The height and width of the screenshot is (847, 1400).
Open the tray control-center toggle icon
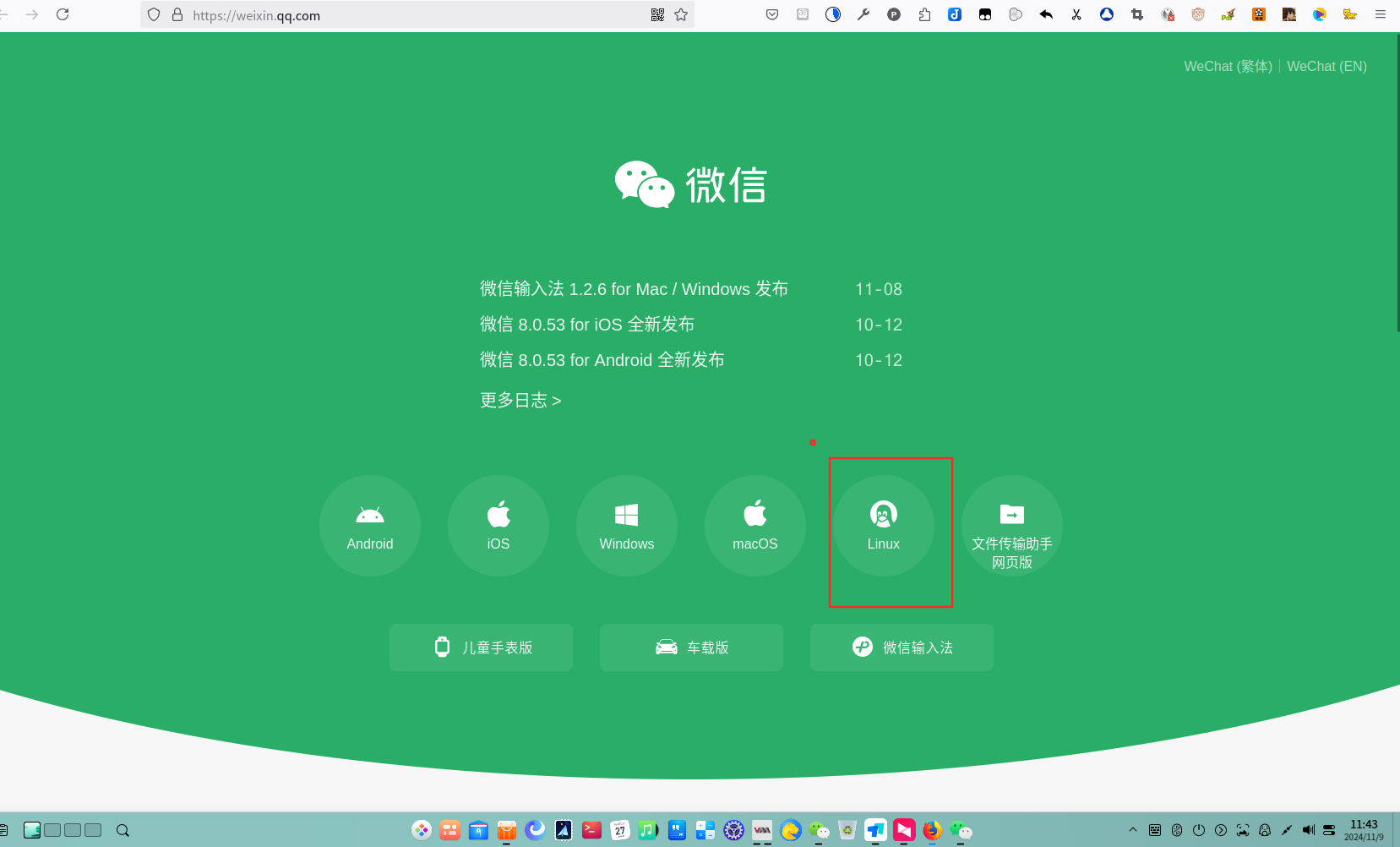point(1329,830)
